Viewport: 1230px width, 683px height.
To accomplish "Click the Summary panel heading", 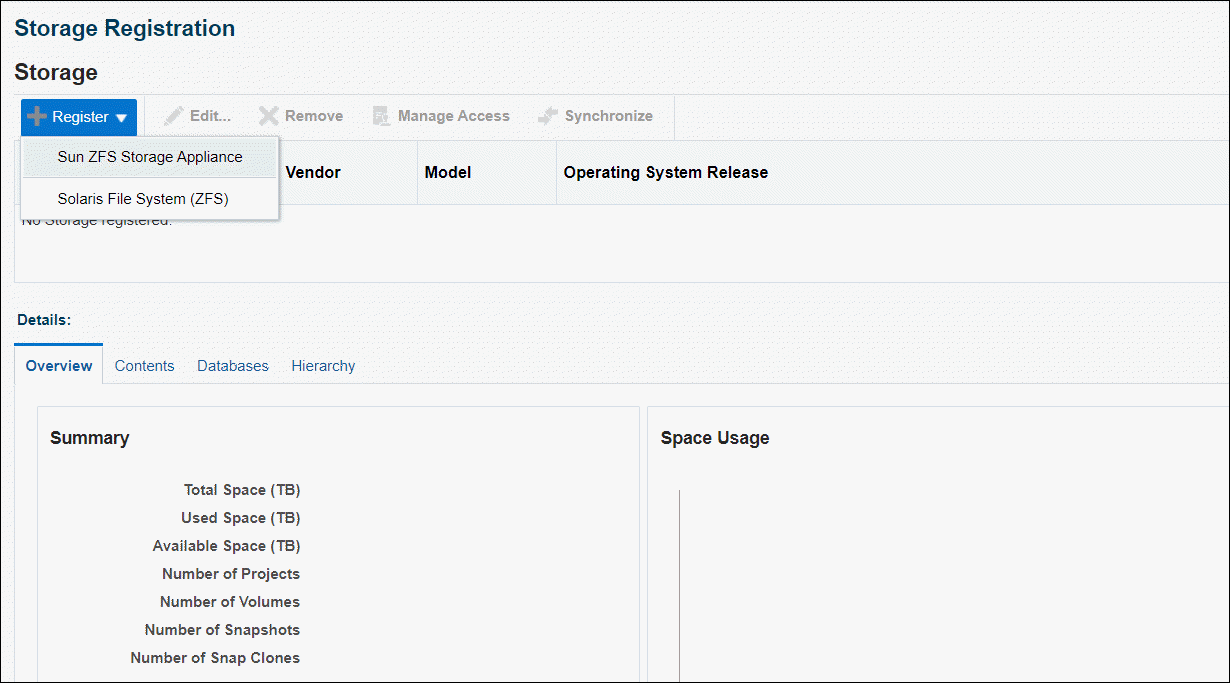I will click(90, 438).
